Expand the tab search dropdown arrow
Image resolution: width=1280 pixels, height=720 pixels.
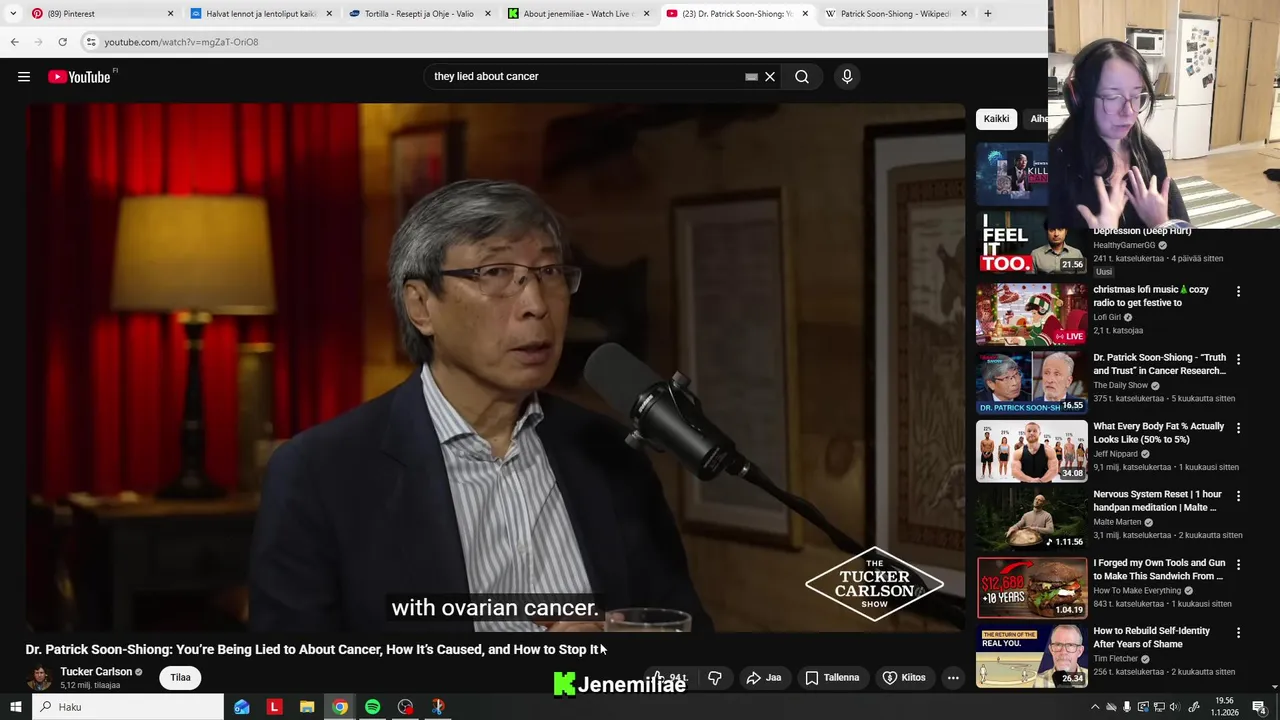coord(12,14)
